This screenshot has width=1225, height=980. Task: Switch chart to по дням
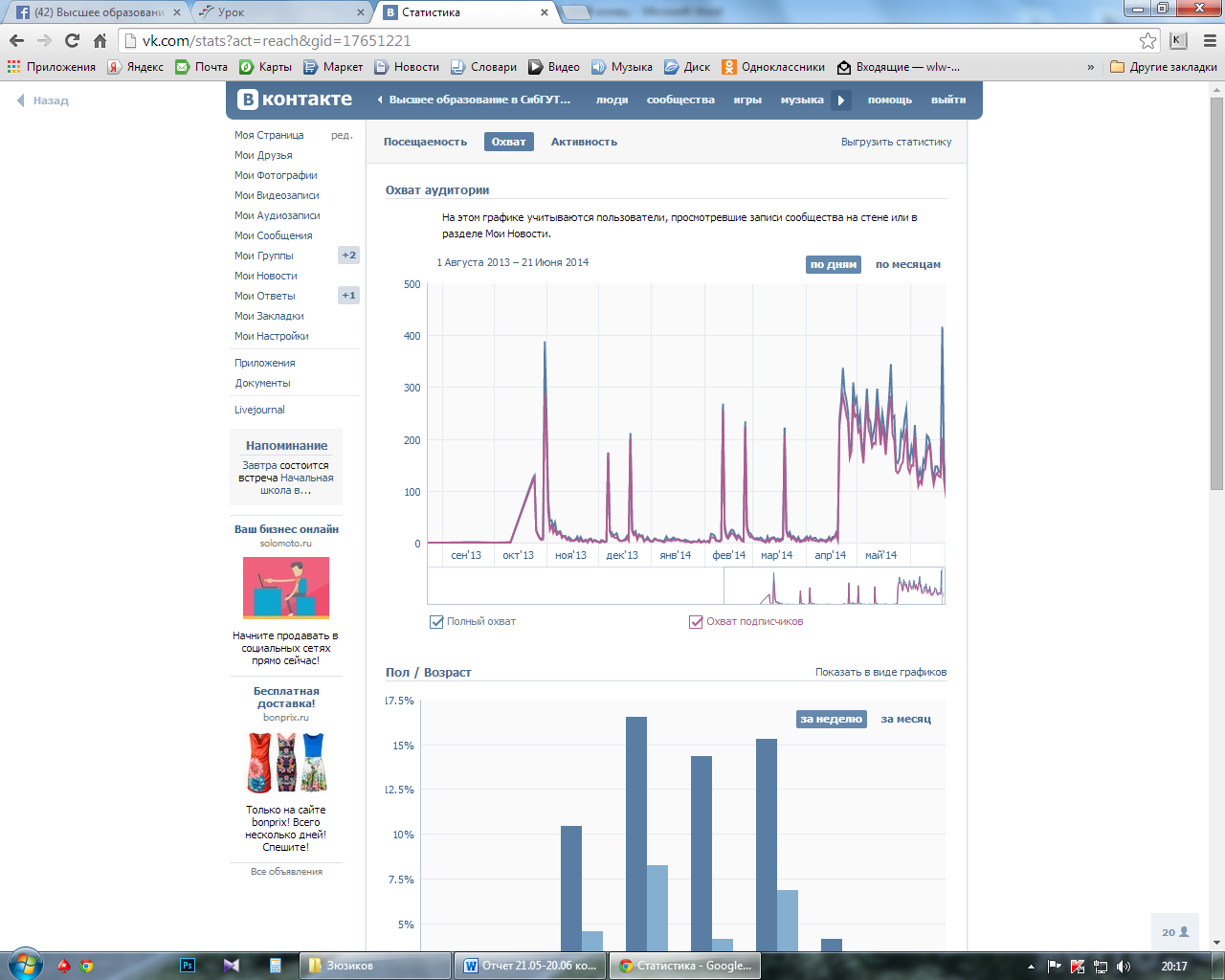pyautogui.click(x=833, y=265)
